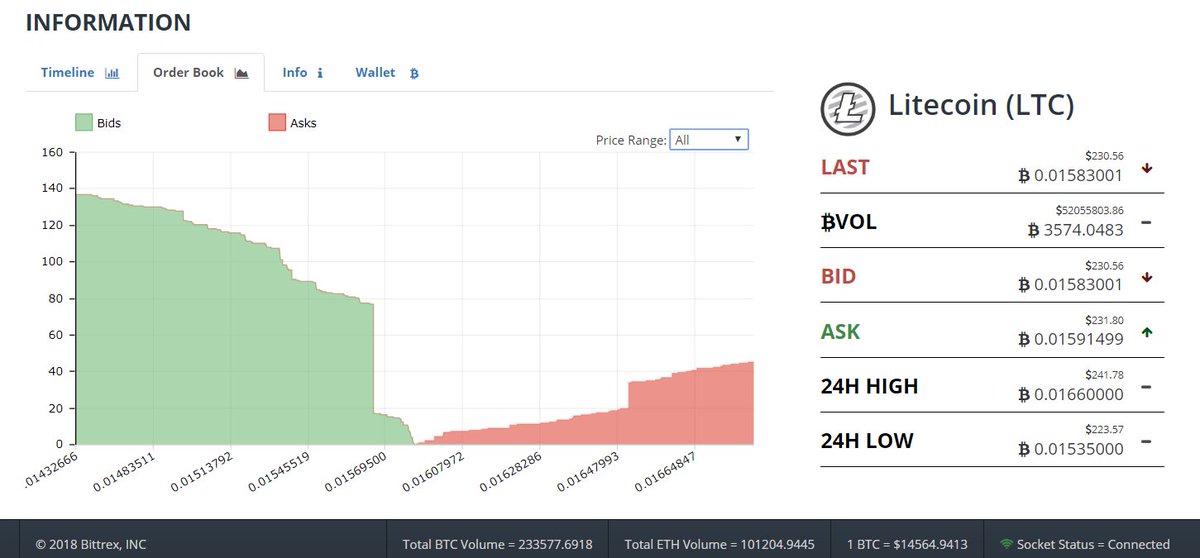
Task: Switch to the Order Book tab
Action: point(200,72)
